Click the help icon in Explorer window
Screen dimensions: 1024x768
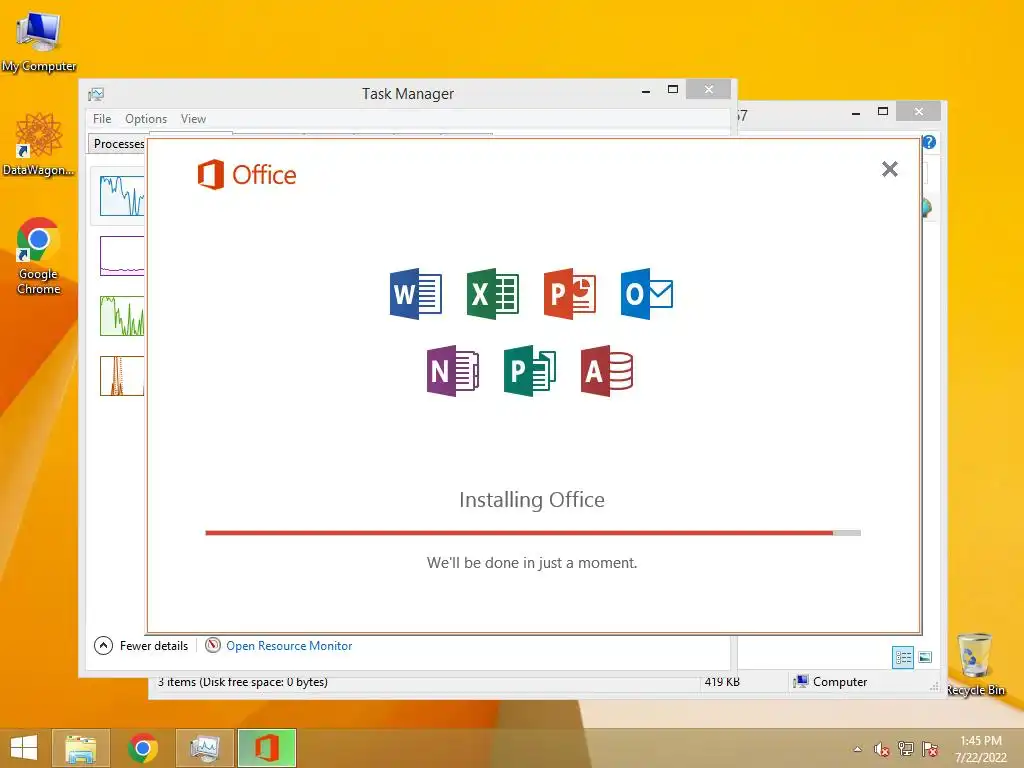pos(929,142)
